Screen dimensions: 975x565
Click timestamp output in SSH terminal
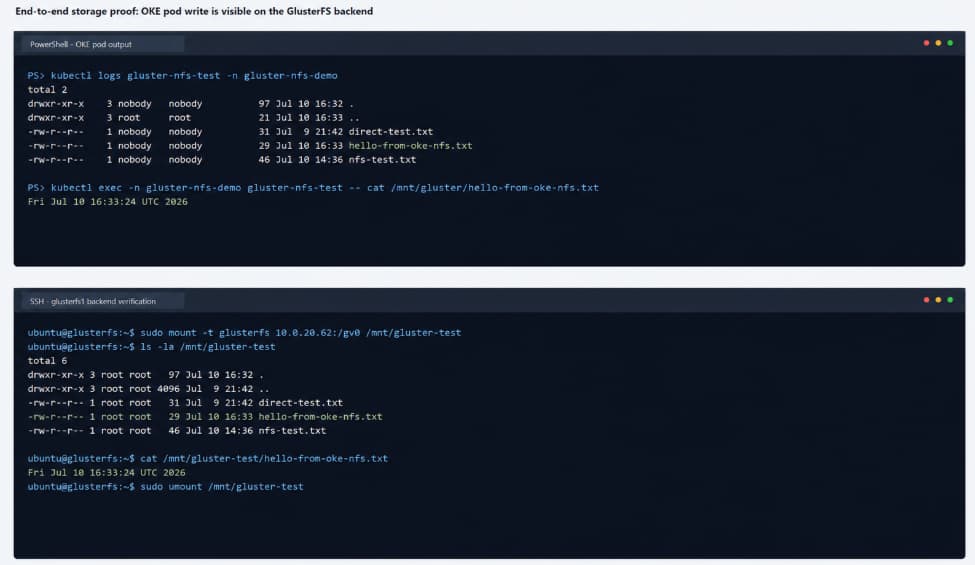pyautogui.click(x=106, y=472)
